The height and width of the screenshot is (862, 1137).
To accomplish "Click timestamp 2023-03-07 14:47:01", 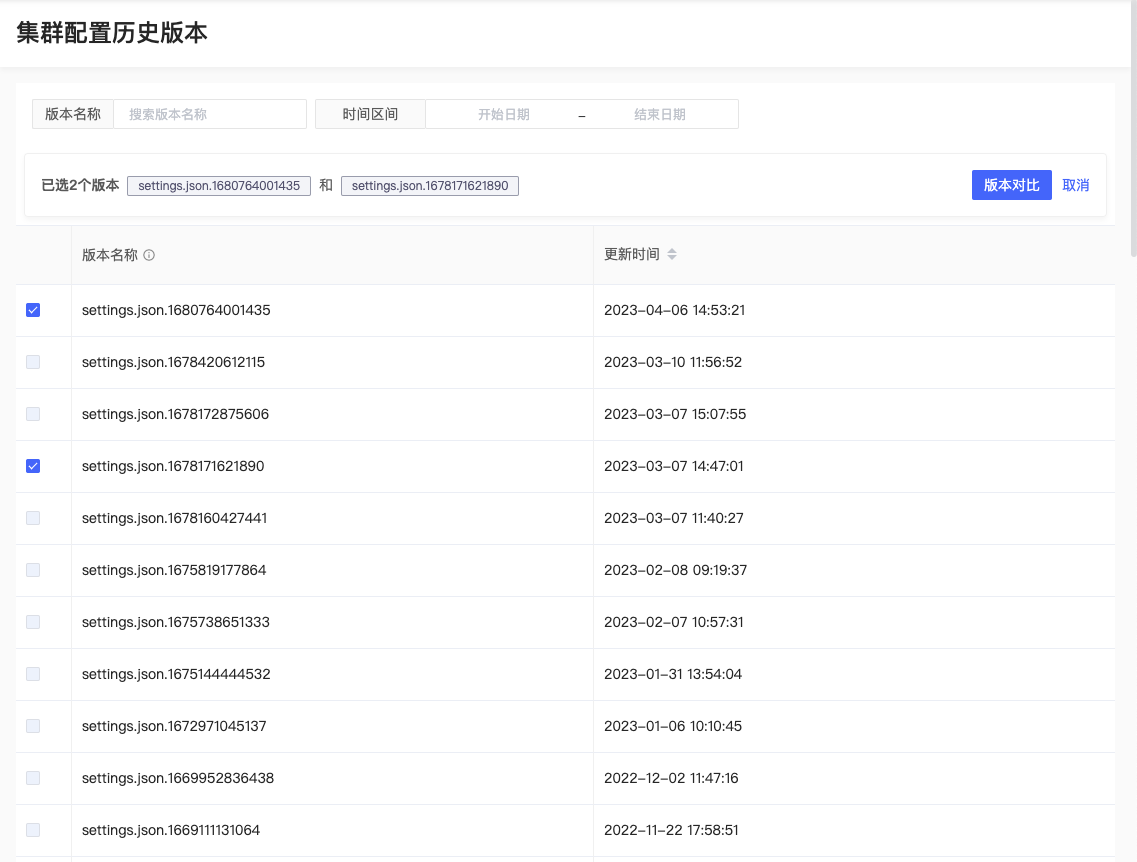I will coord(674,466).
